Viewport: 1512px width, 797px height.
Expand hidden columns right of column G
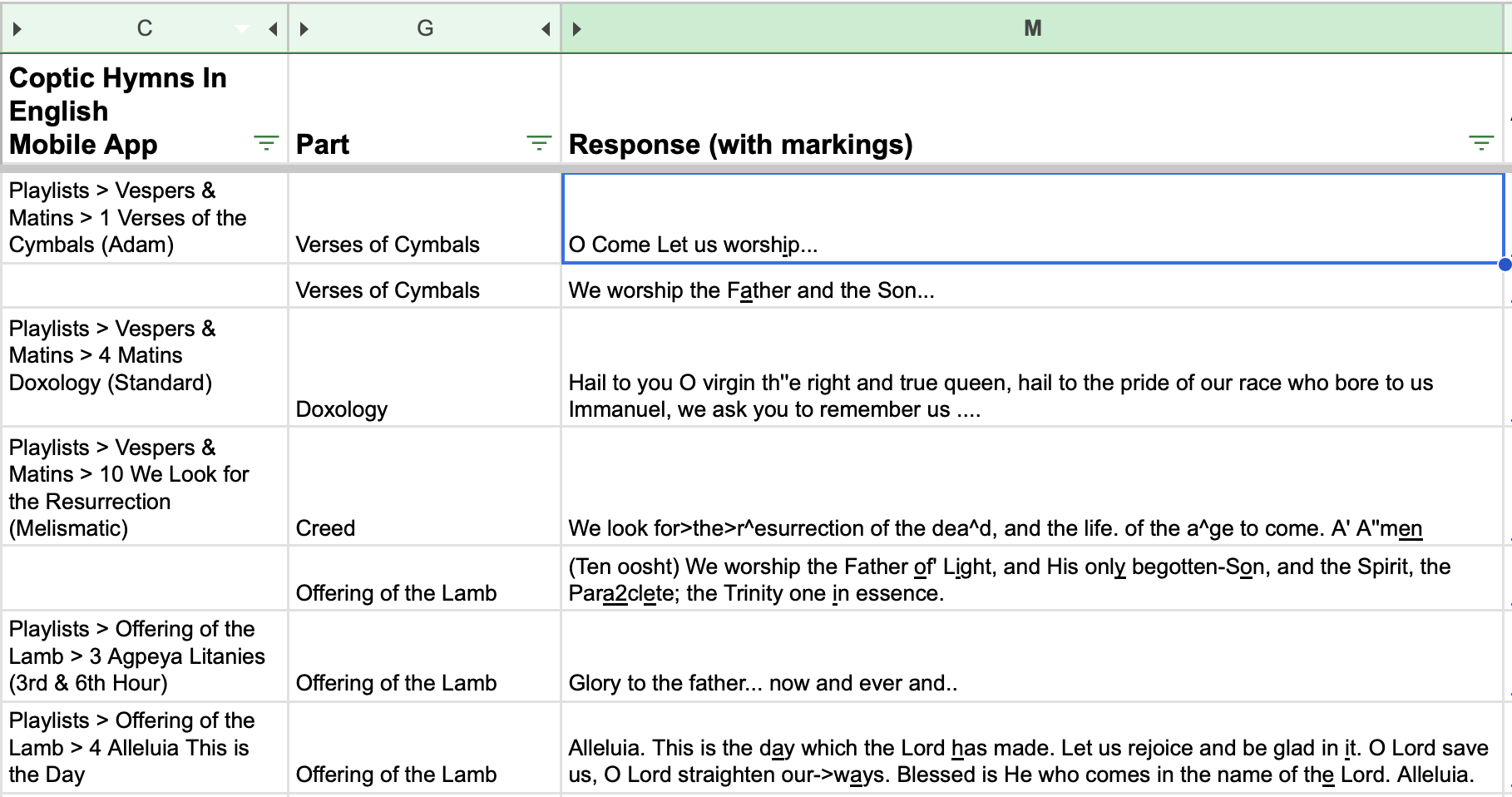tap(546, 29)
